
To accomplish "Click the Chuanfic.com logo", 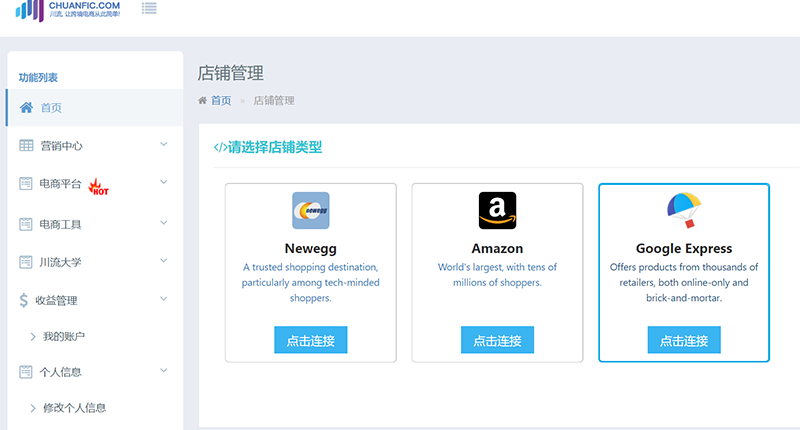I will click(x=68, y=10).
